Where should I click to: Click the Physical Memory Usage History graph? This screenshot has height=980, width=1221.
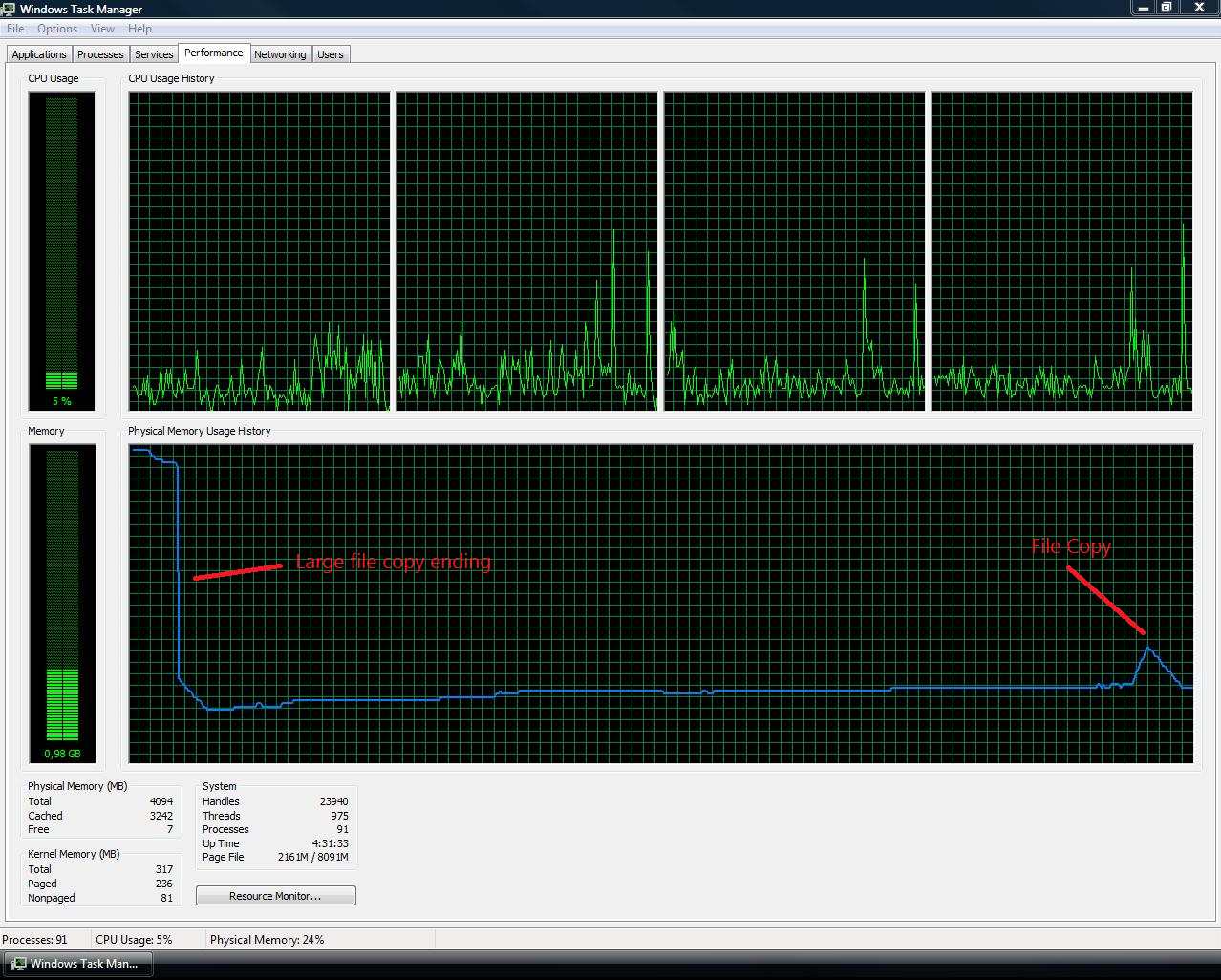(659, 604)
